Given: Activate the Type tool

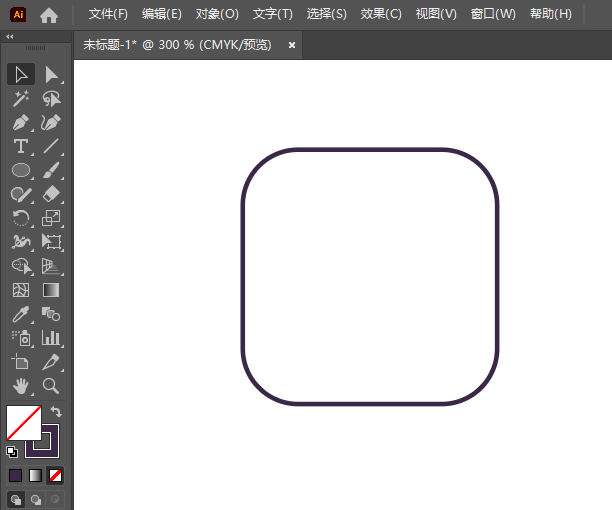Looking at the screenshot, I should (20, 146).
